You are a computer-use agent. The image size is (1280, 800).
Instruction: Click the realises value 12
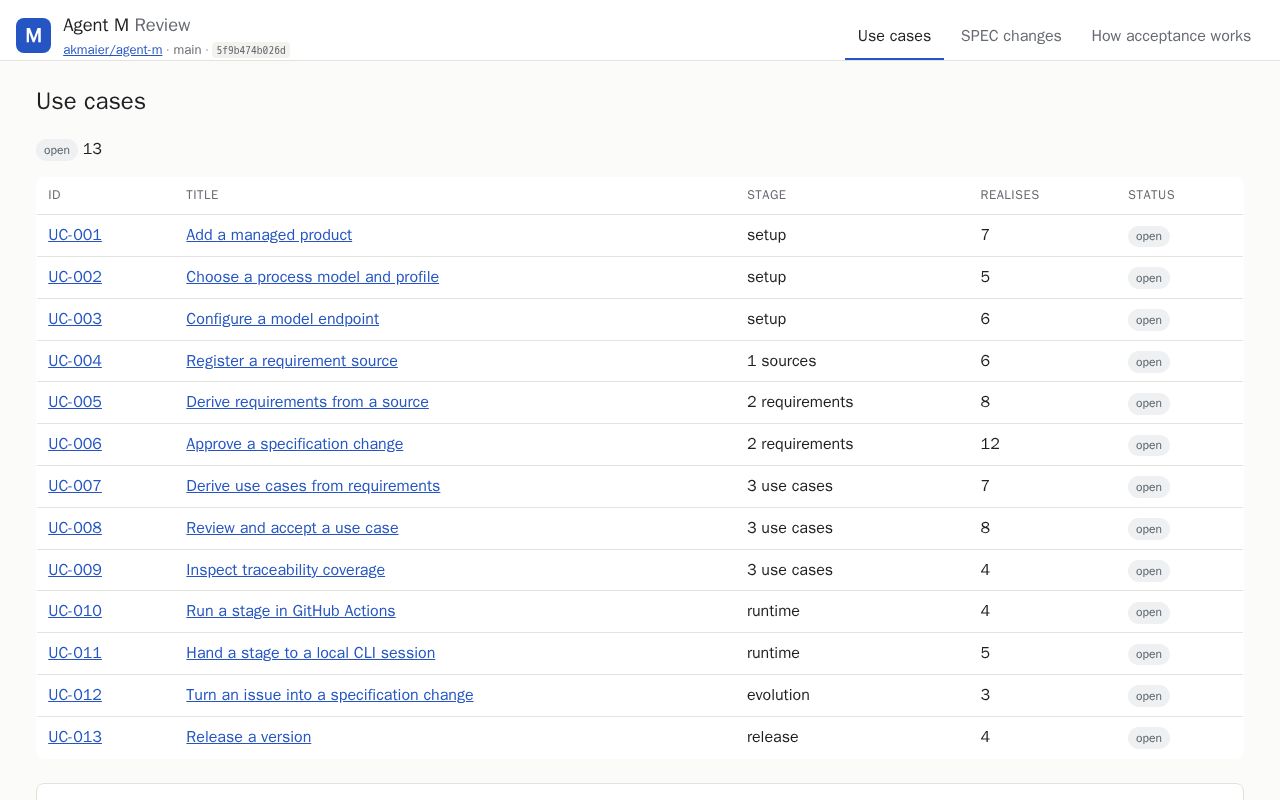[990, 444]
